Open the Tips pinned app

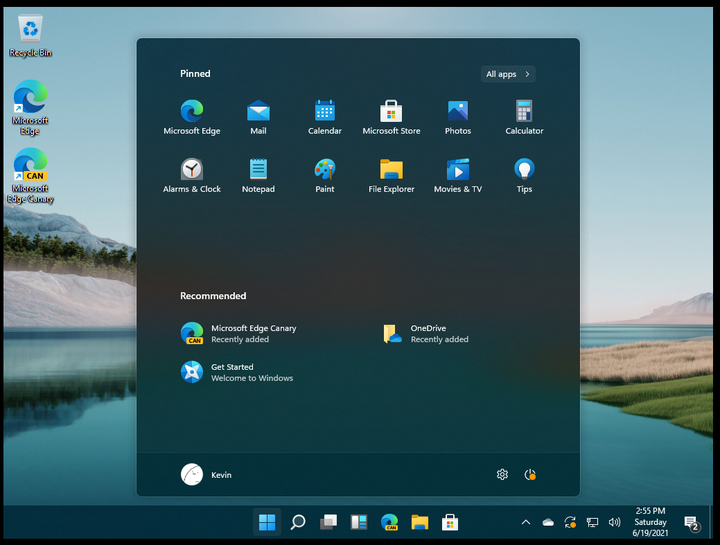click(x=524, y=175)
